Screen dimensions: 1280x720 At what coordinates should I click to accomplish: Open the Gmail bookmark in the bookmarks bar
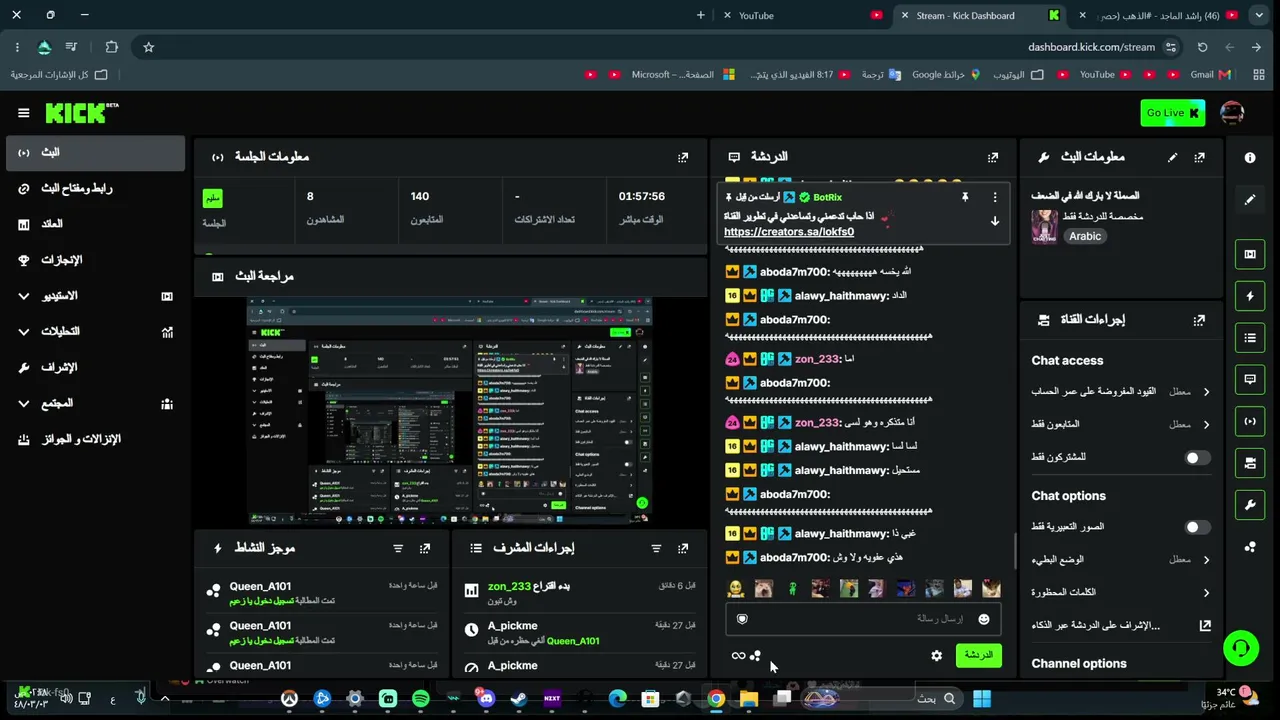pos(1211,74)
